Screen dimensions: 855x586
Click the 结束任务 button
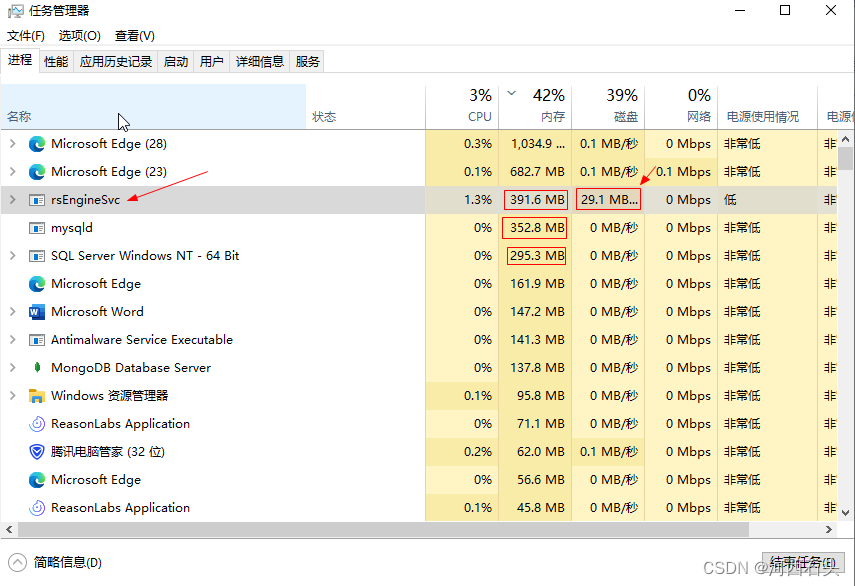click(803, 563)
